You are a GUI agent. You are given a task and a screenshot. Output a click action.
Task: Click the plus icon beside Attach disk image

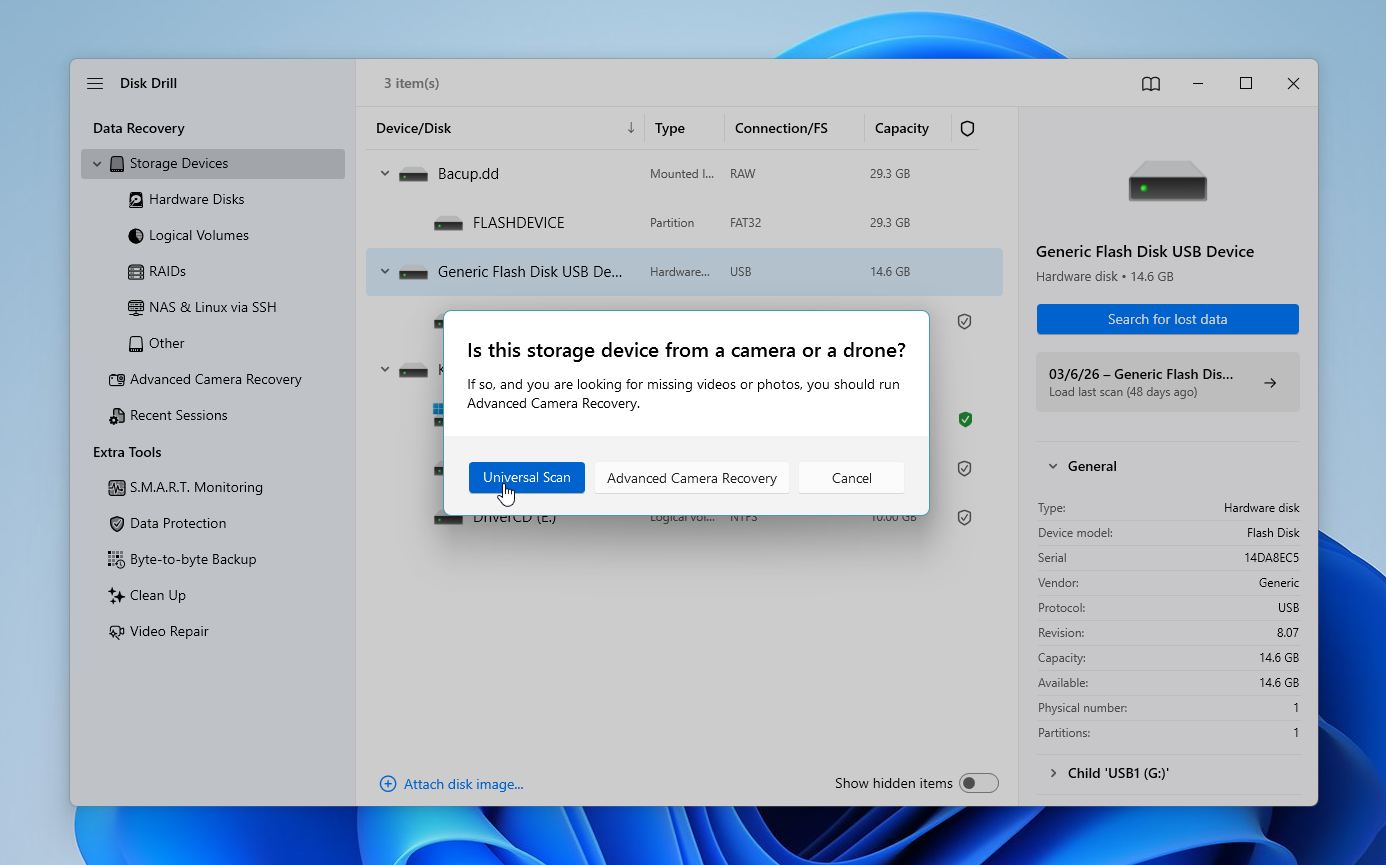point(388,784)
